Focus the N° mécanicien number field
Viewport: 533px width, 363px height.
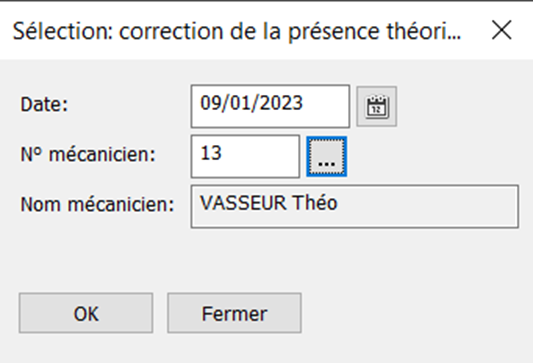(x=245, y=156)
